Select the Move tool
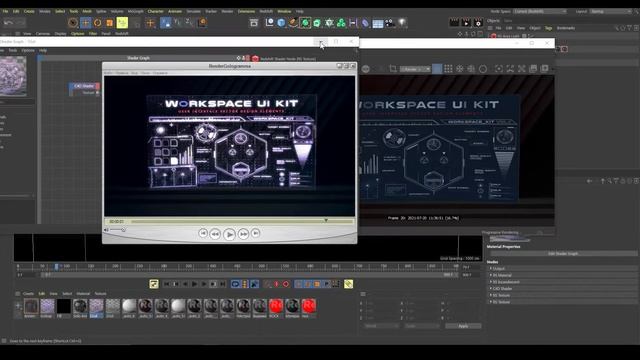Viewport: 640px width, 360px height. point(85,23)
